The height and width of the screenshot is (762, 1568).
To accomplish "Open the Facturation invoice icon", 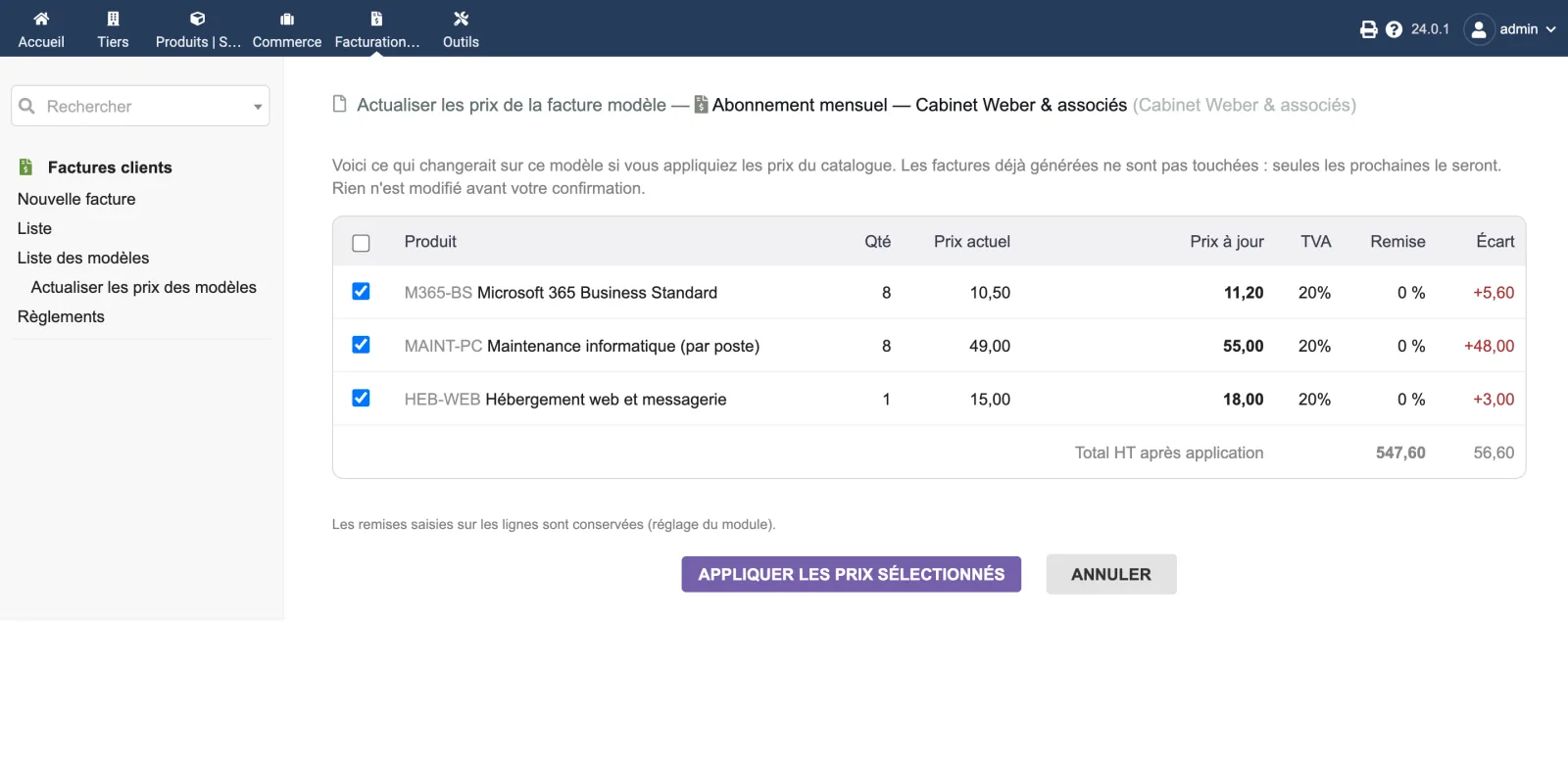I will pos(376,19).
